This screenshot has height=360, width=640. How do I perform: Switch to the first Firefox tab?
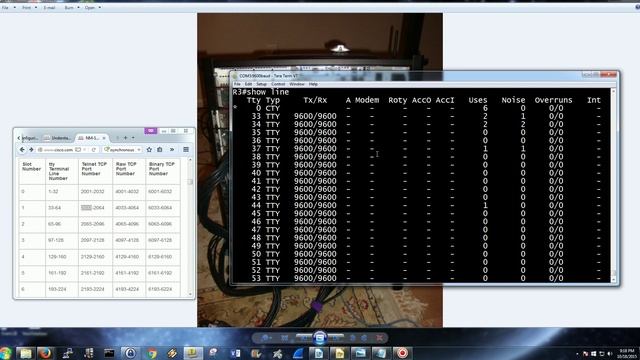[29, 138]
